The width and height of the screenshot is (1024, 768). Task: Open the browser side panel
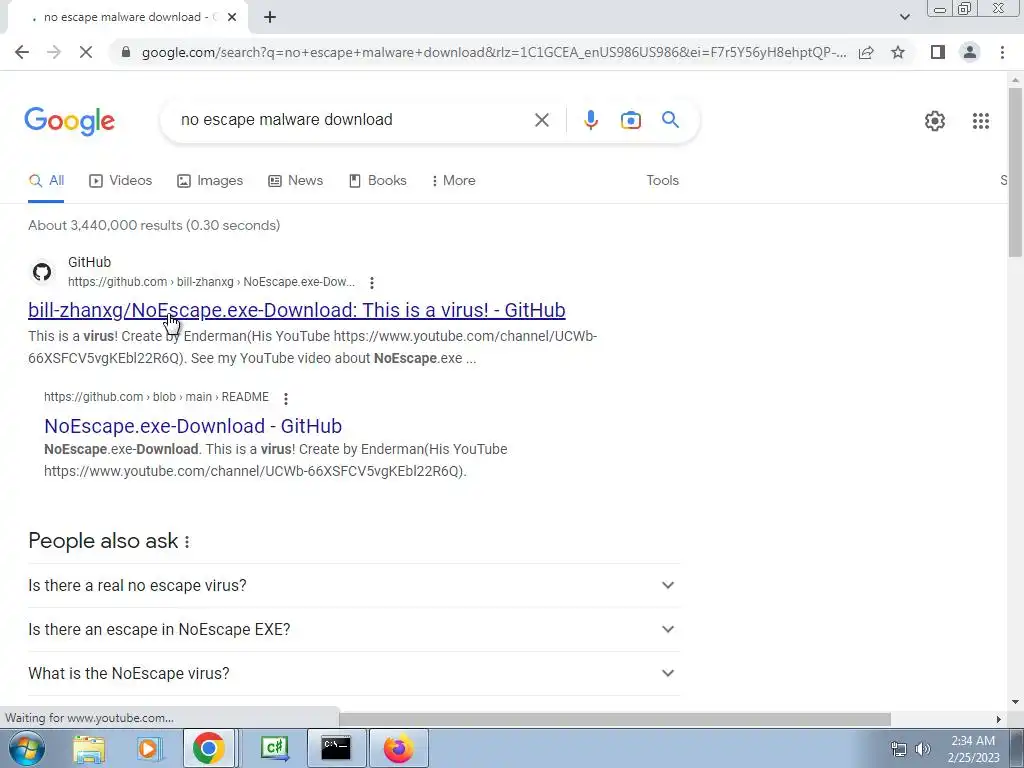coord(938,52)
